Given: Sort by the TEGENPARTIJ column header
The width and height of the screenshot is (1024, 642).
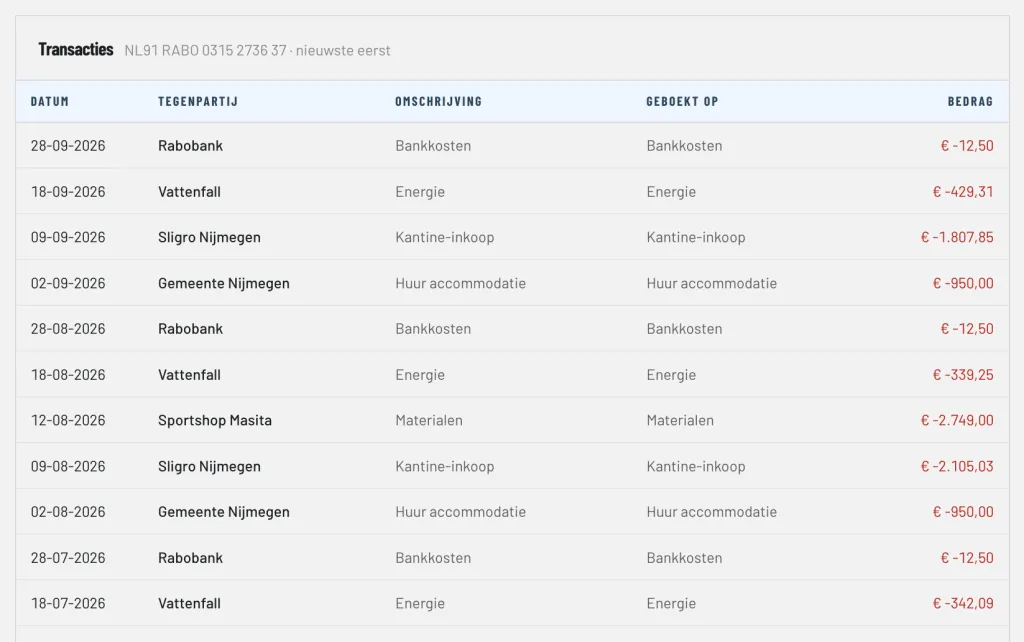Looking at the screenshot, I should (x=198, y=101).
